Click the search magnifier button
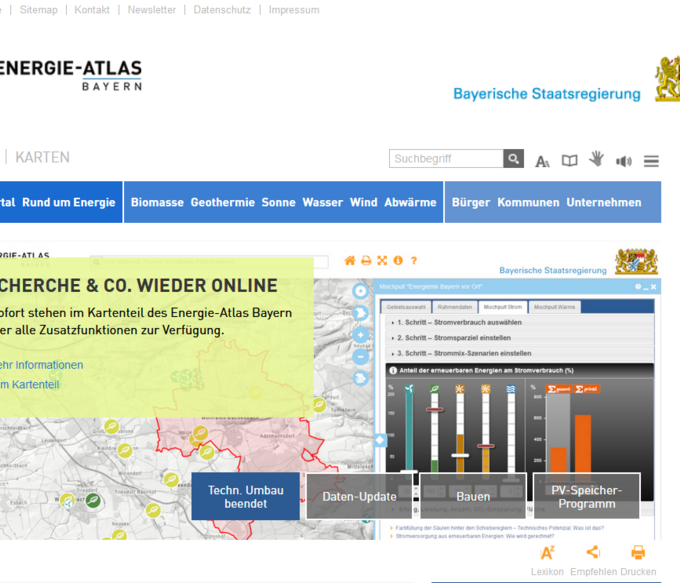This screenshot has height=583, width=680. point(513,159)
